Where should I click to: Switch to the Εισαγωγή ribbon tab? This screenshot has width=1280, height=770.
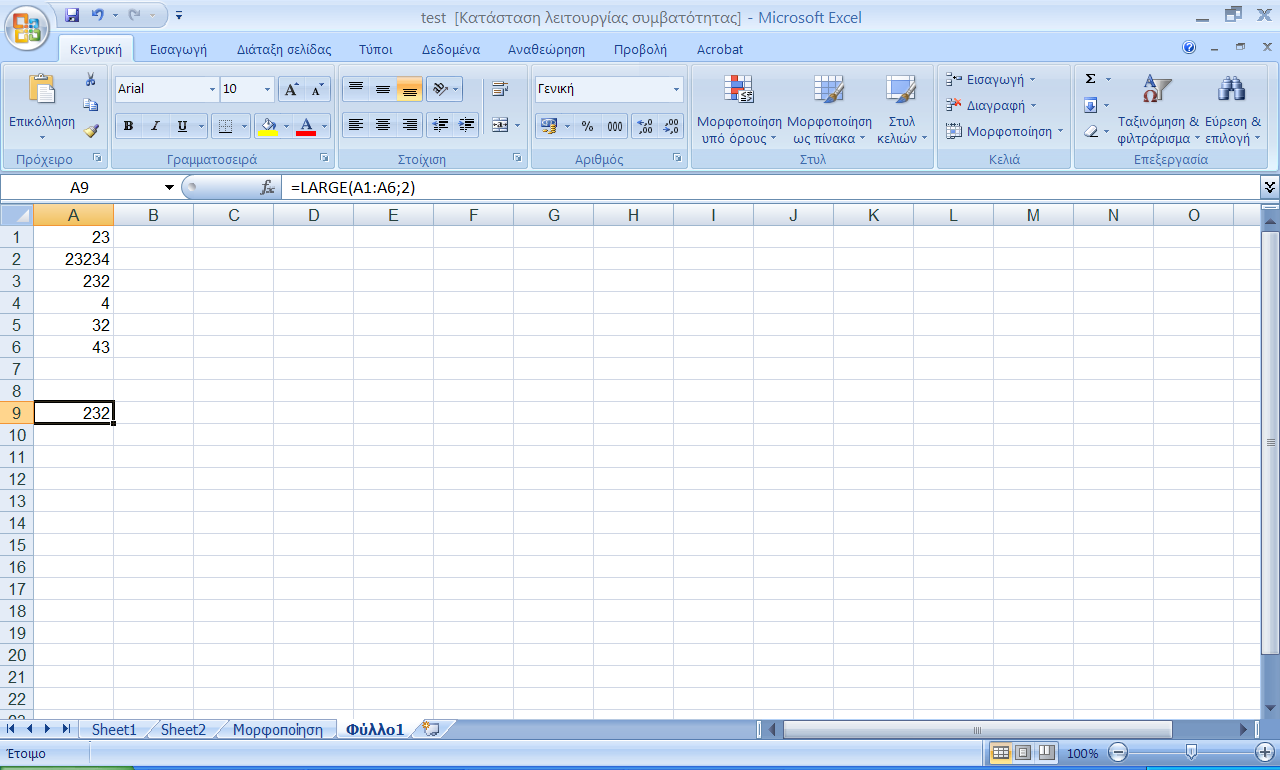point(178,49)
